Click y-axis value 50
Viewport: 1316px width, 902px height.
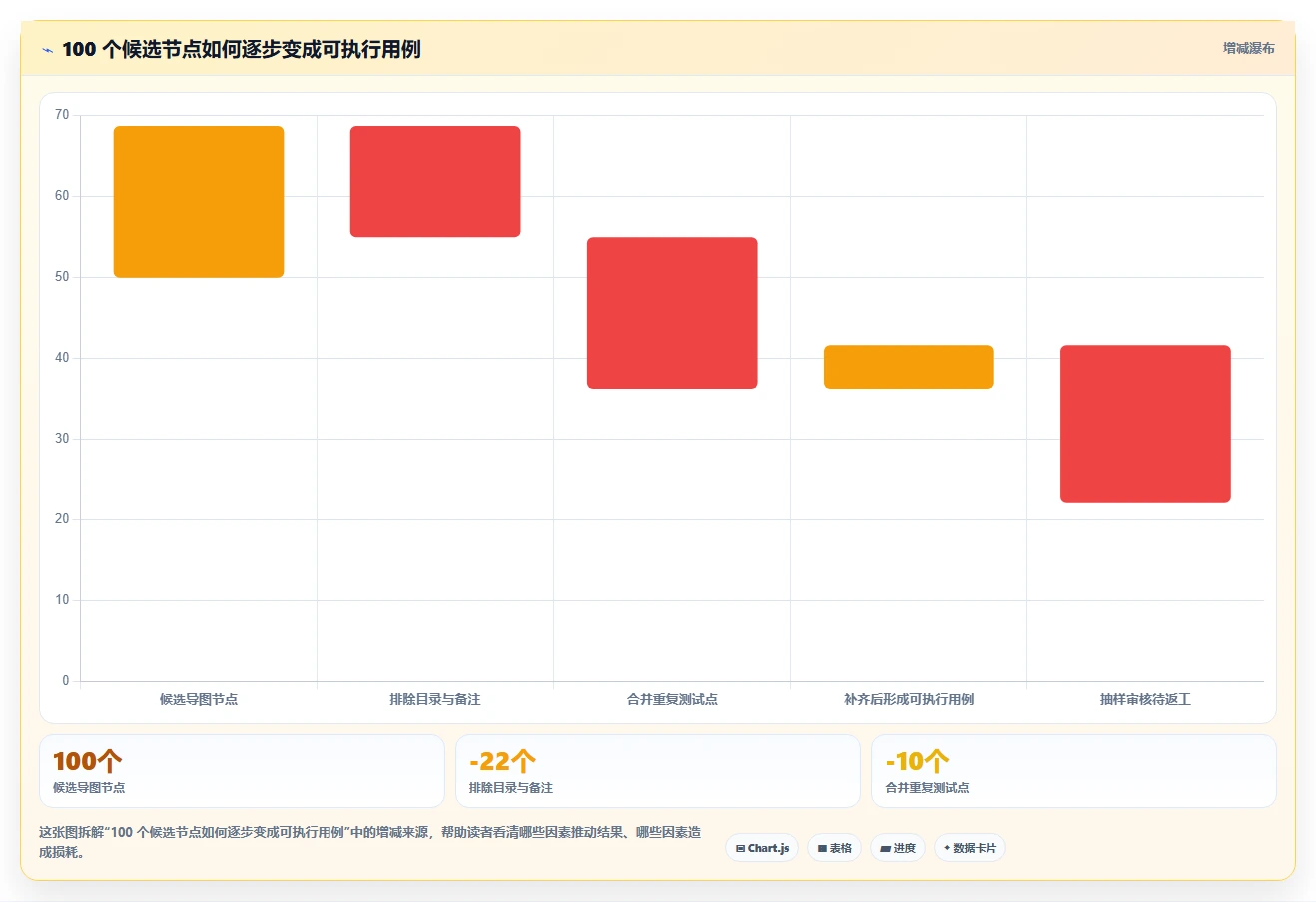coord(62,277)
